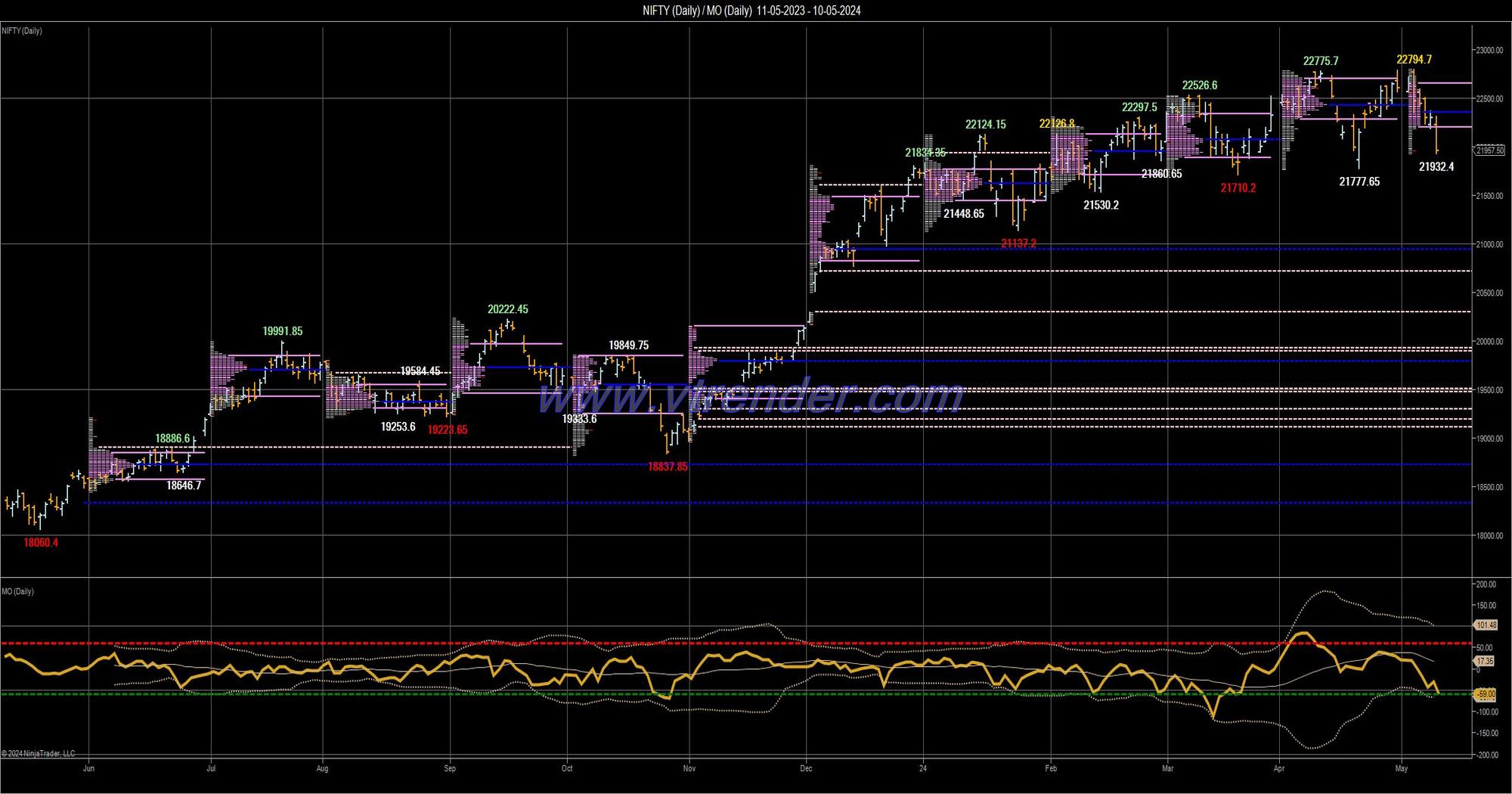Click the 17.35 MO average value marker
The height and width of the screenshot is (794, 1512).
(x=1484, y=661)
